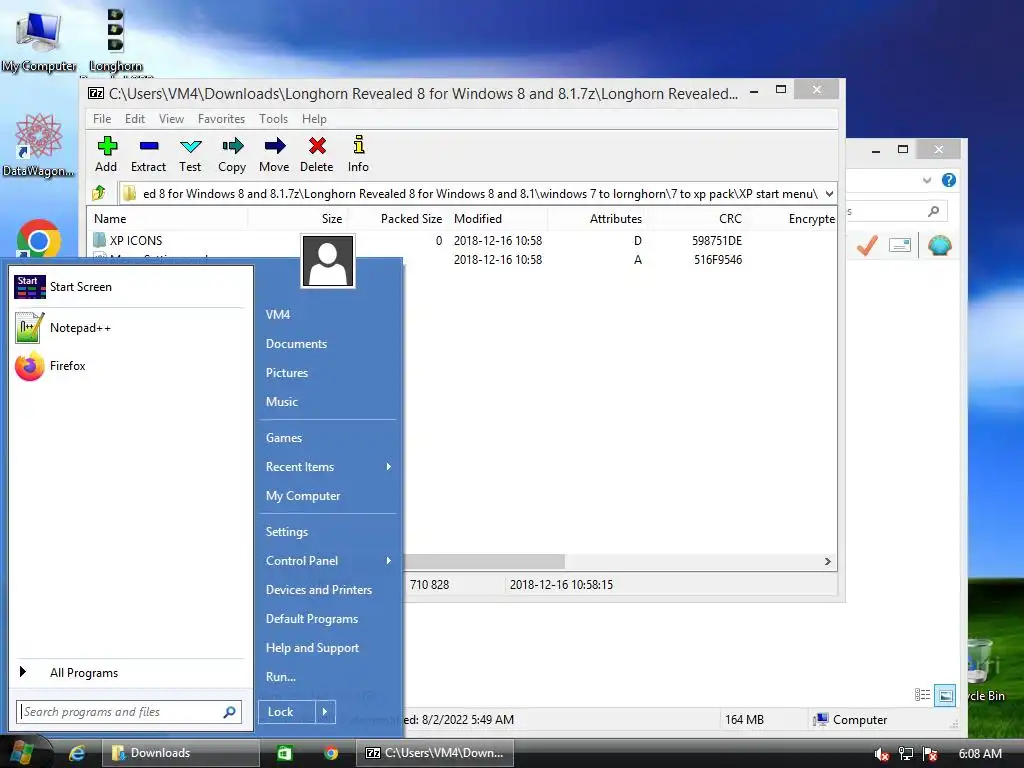
Task: Open Chrome from the taskbar
Action: pyautogui.click(x=331, y=753)
